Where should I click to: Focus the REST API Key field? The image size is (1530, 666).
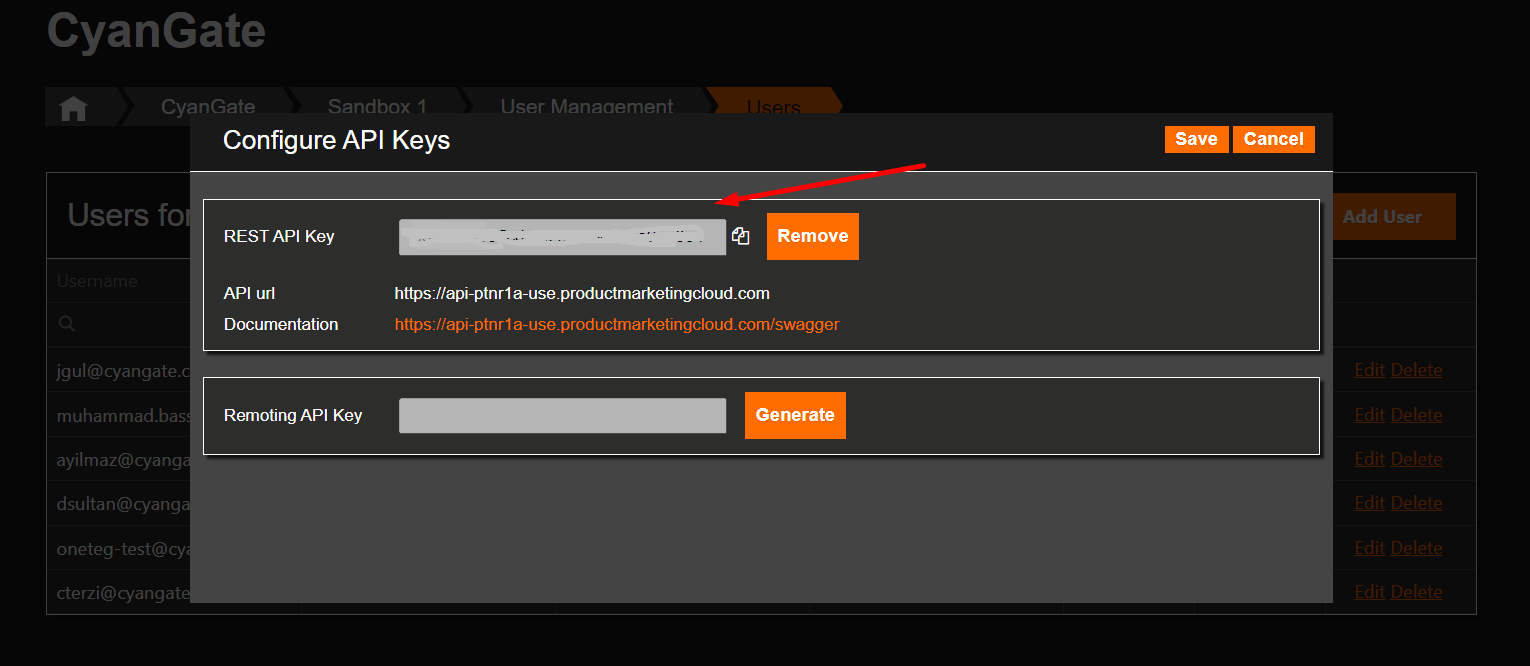click(x=562, y=237)
